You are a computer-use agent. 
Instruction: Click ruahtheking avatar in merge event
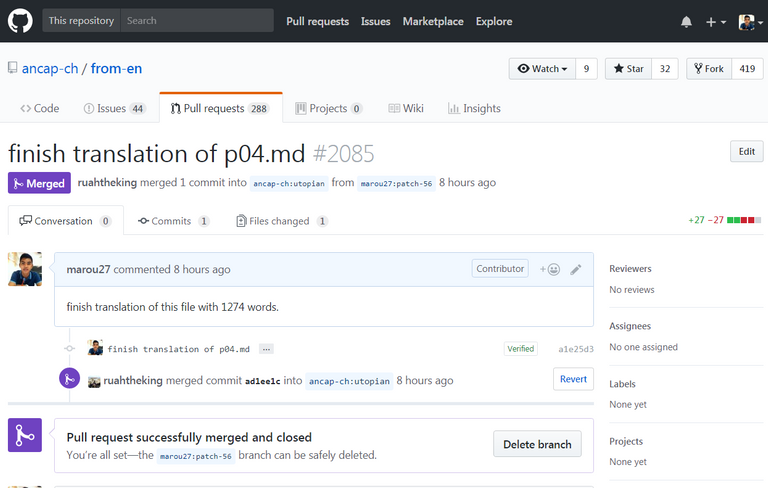(x=94, y=382)
